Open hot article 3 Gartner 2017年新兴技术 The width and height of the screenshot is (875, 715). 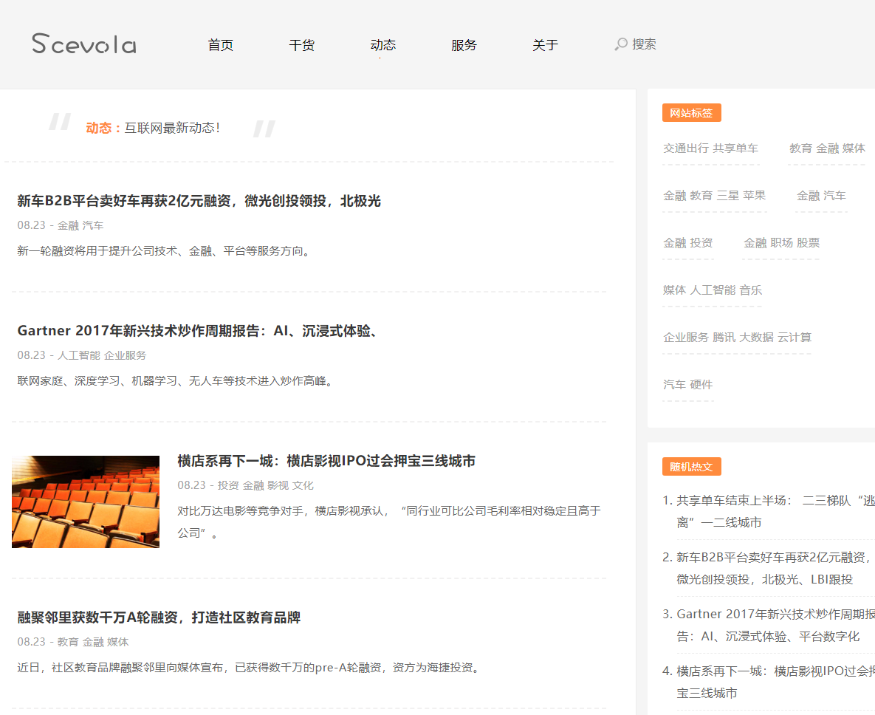point(776,625)
